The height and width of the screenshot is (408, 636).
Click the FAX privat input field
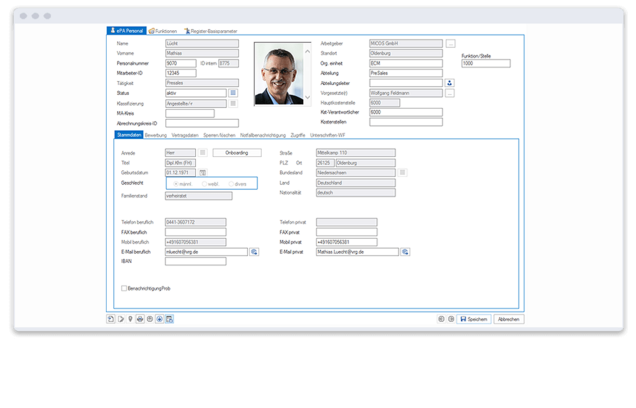click(347, 232)
